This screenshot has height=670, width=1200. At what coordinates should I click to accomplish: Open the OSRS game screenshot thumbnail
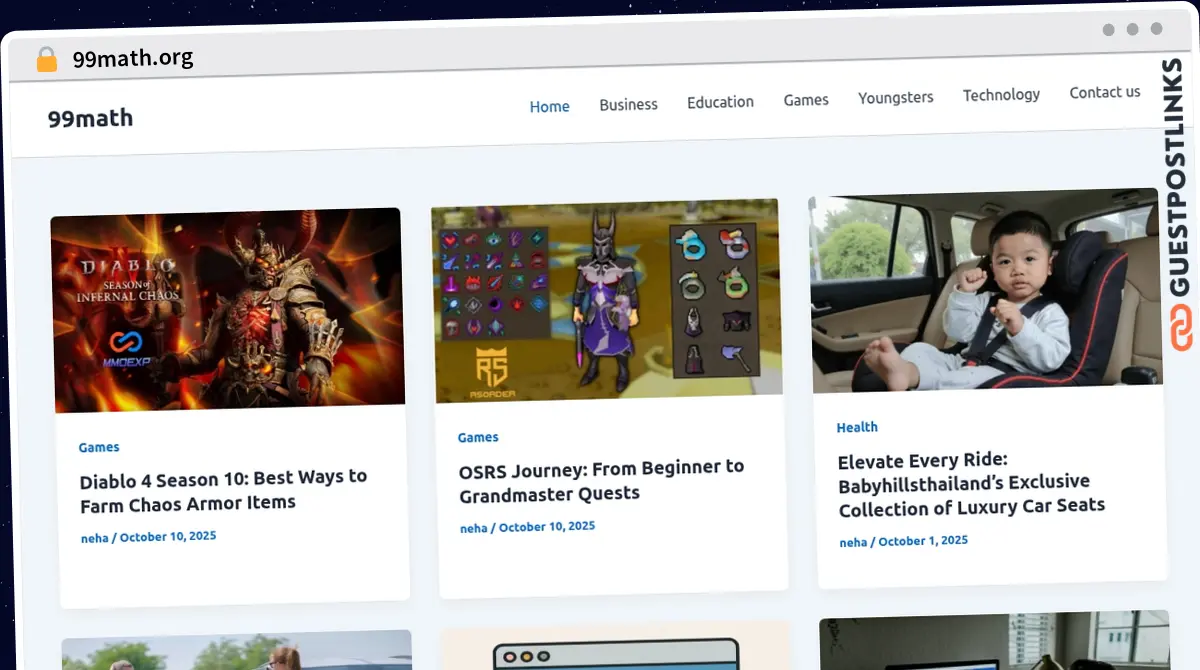point(607,299)
